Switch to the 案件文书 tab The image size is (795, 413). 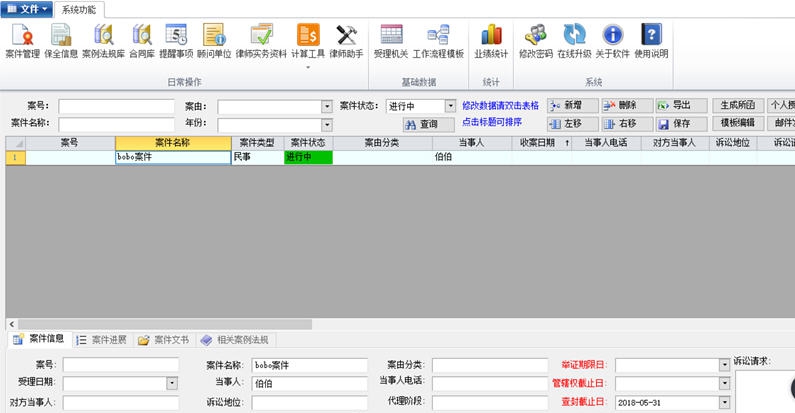pos(164,340)
